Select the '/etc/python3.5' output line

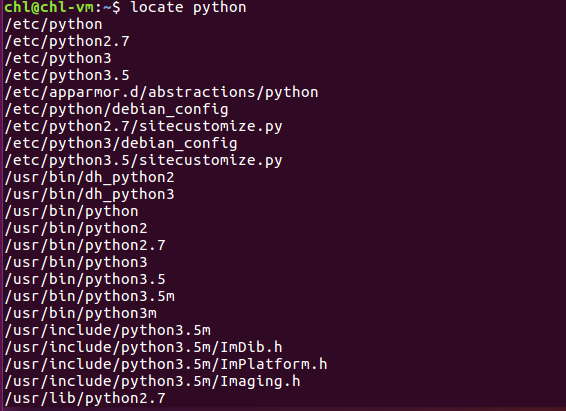click(x=67, y=75)
